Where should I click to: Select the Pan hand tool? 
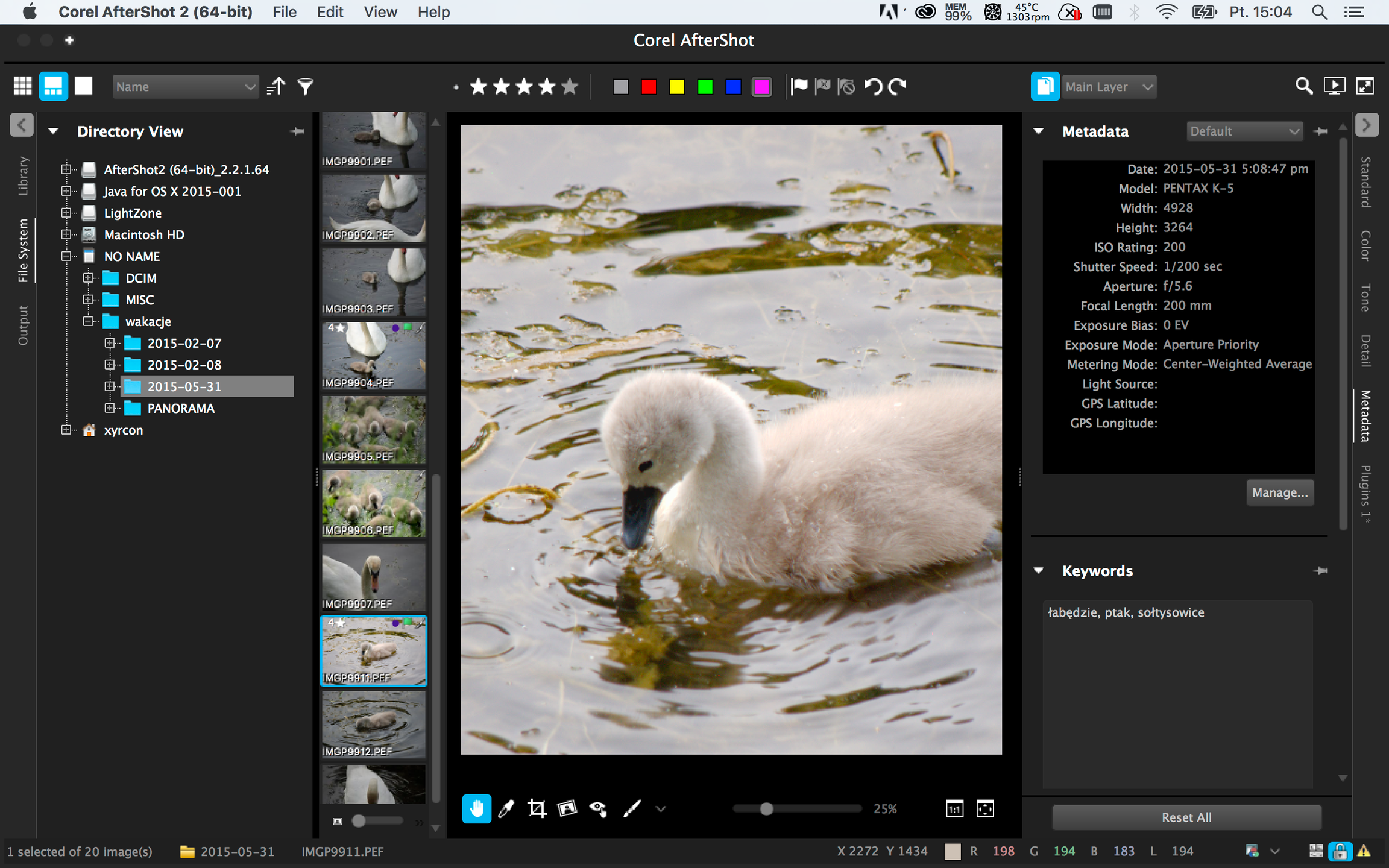(x=476, y=808)
